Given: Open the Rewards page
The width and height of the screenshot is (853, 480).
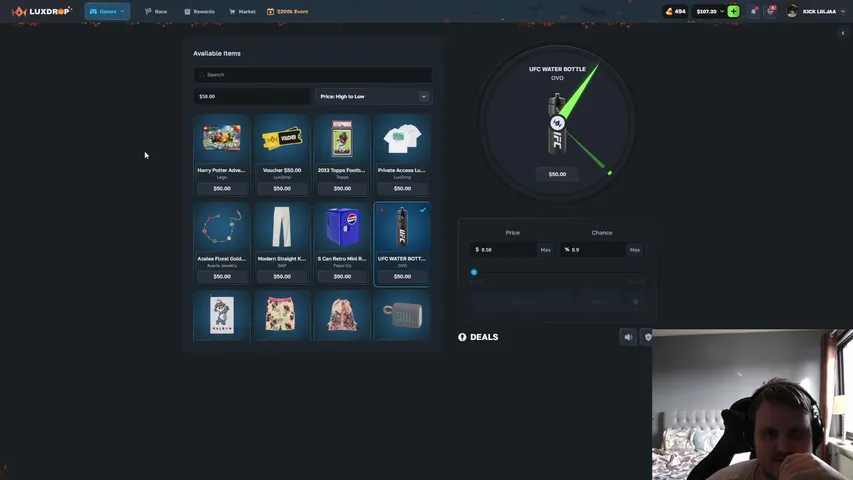Looking at the screenshot, I should (x=200, y=11).
